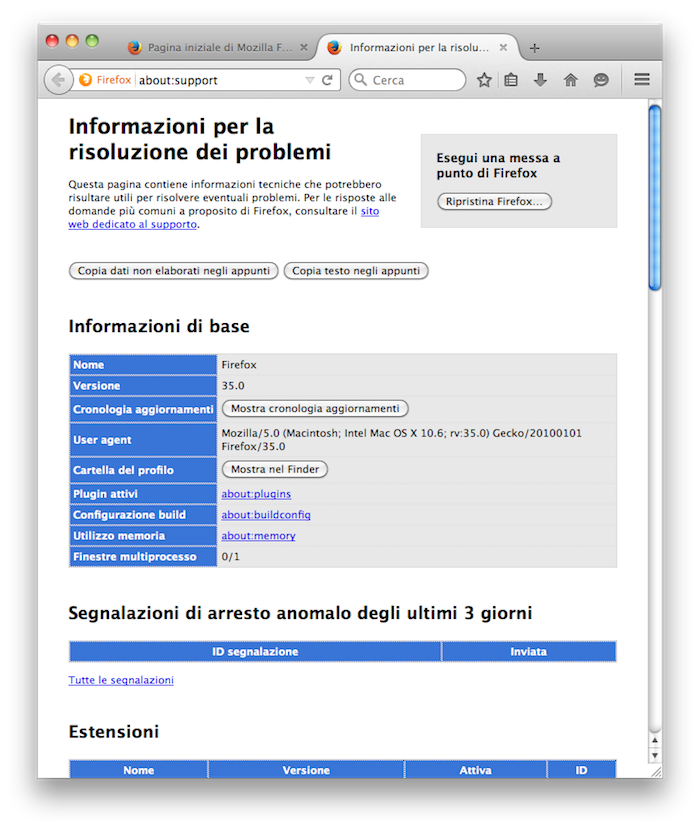Click Mostra nel Finder button
This screenshot has height=830, width=700.
tap(275, 470)
